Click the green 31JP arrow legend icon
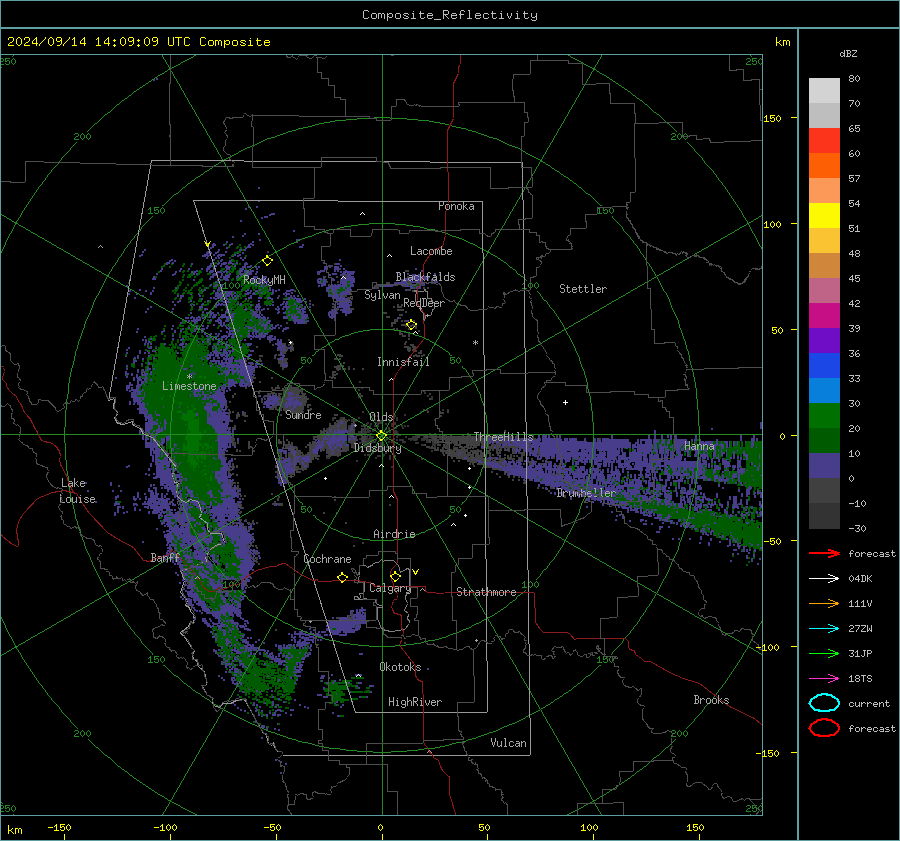900x841 pixels. click(824, 653)
